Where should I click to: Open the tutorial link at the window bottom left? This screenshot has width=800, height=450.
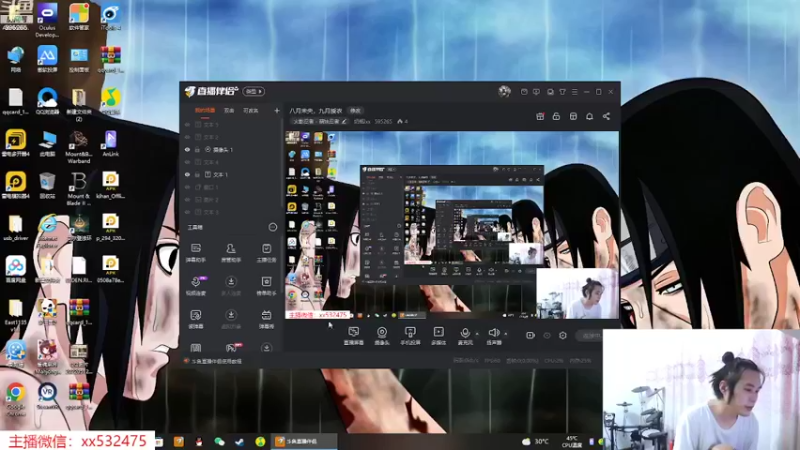(216, 361)
